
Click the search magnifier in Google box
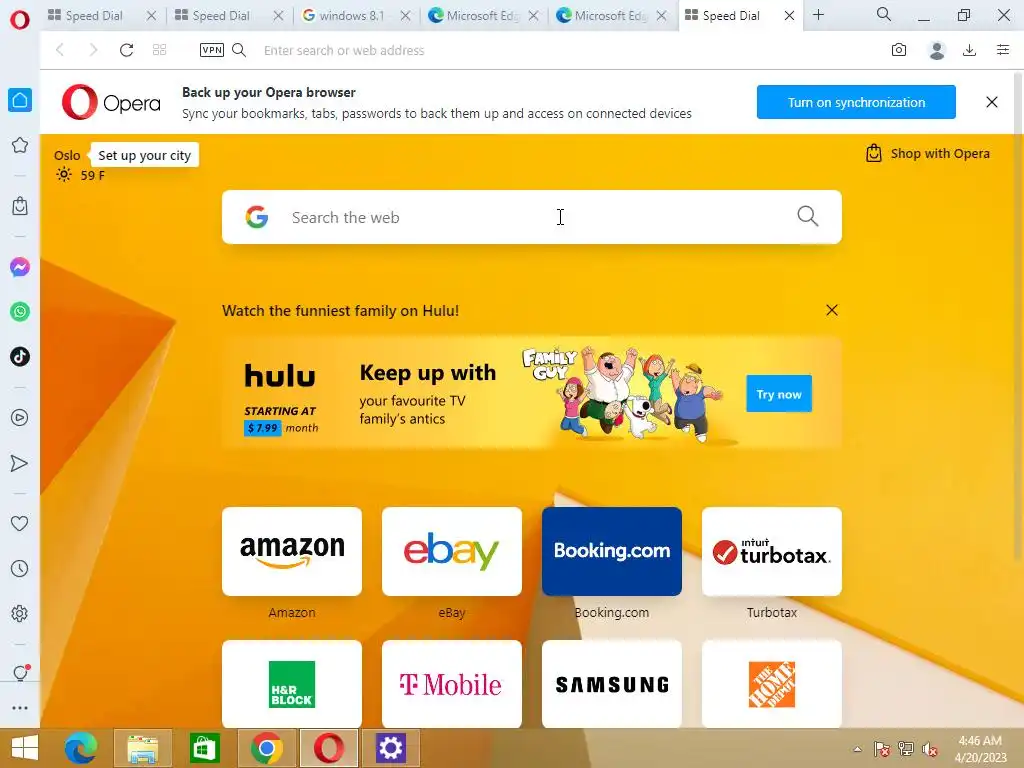[807, 216]
